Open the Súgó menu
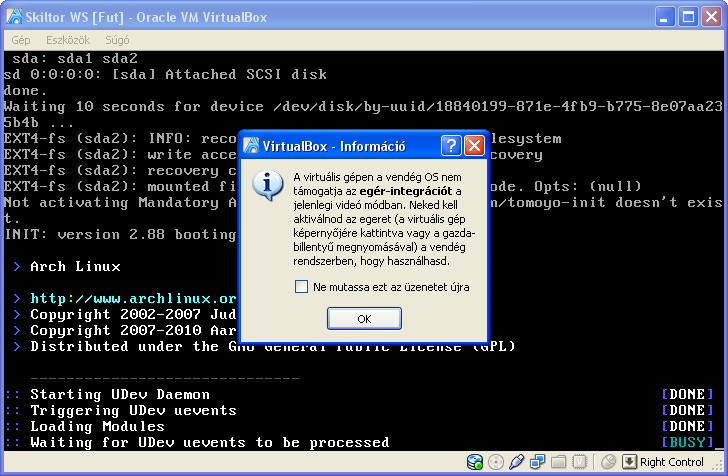 tap(117, 40)
